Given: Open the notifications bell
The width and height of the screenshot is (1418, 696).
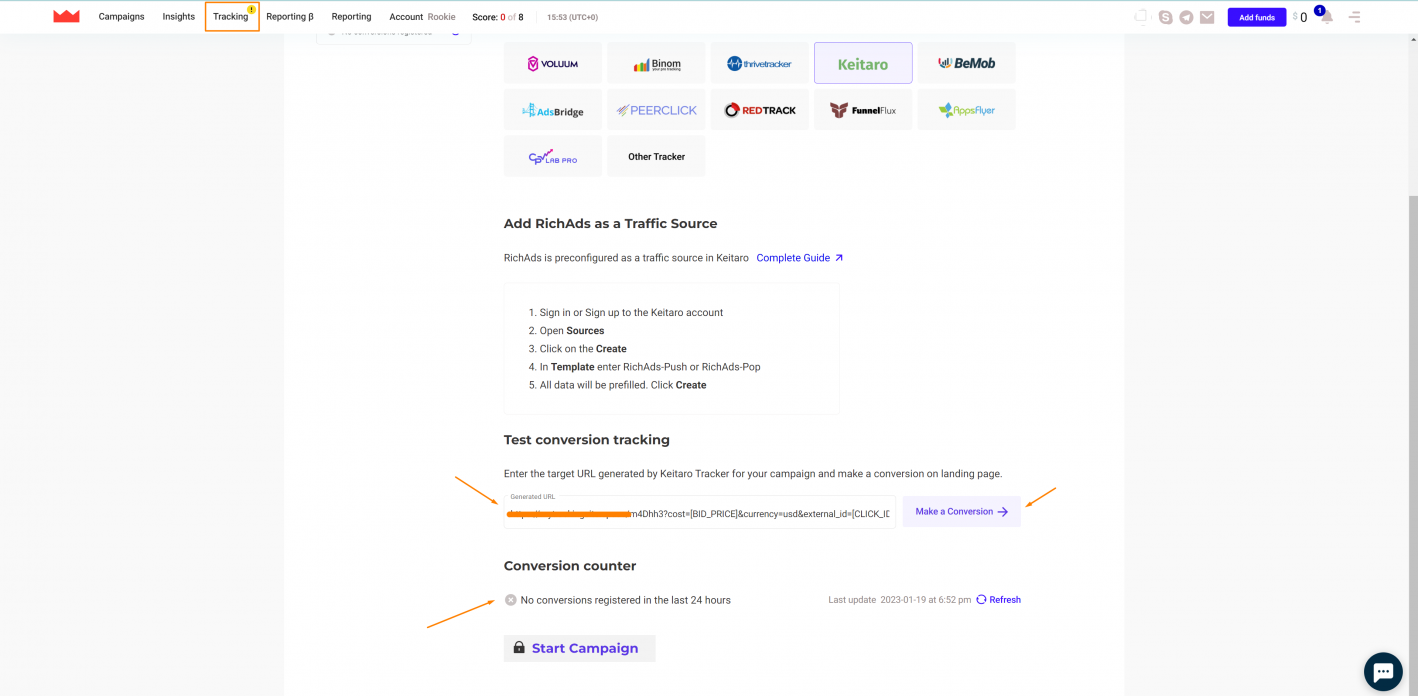Looking at the screenshot, I should coord(1326,17).
